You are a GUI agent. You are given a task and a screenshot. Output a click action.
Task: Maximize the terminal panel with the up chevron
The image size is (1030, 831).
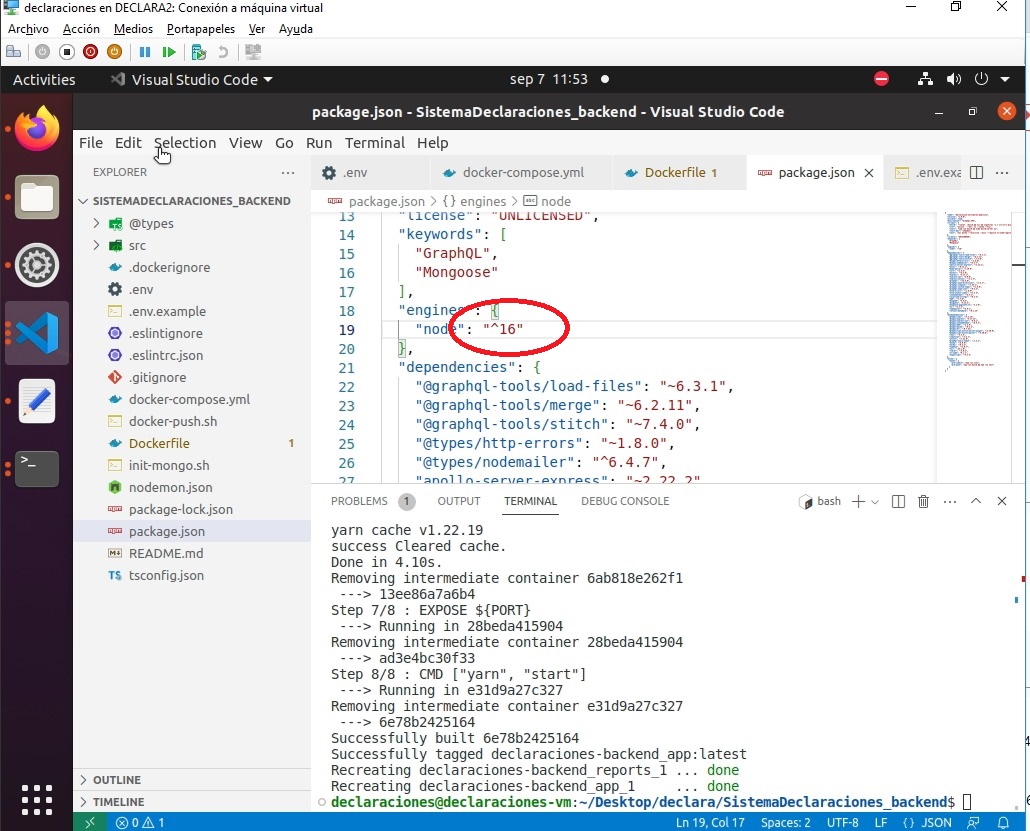coord(976,501)
